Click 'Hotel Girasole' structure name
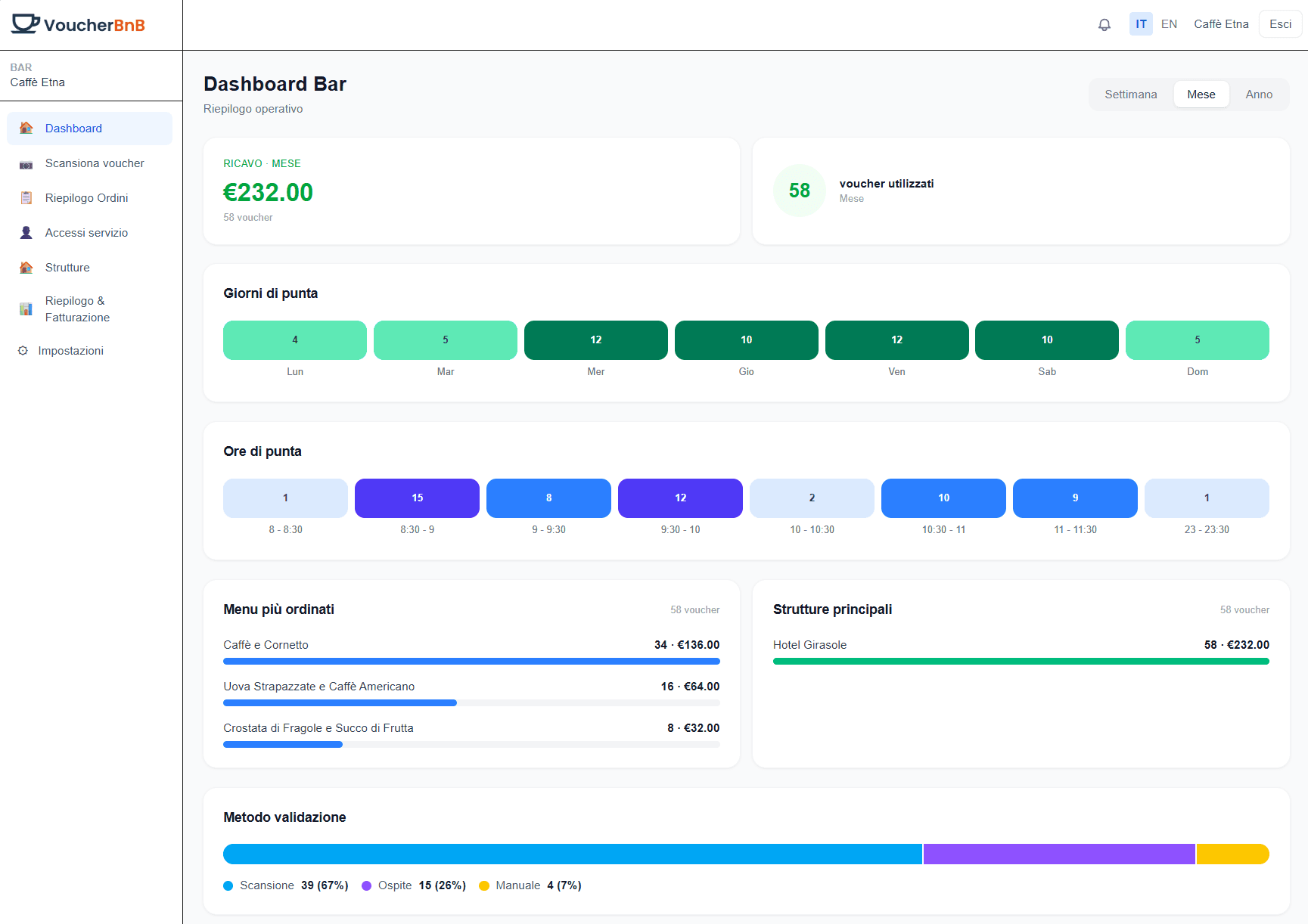Image resolution: width=1308 pixels, height=924 pixels. (809, 645)
